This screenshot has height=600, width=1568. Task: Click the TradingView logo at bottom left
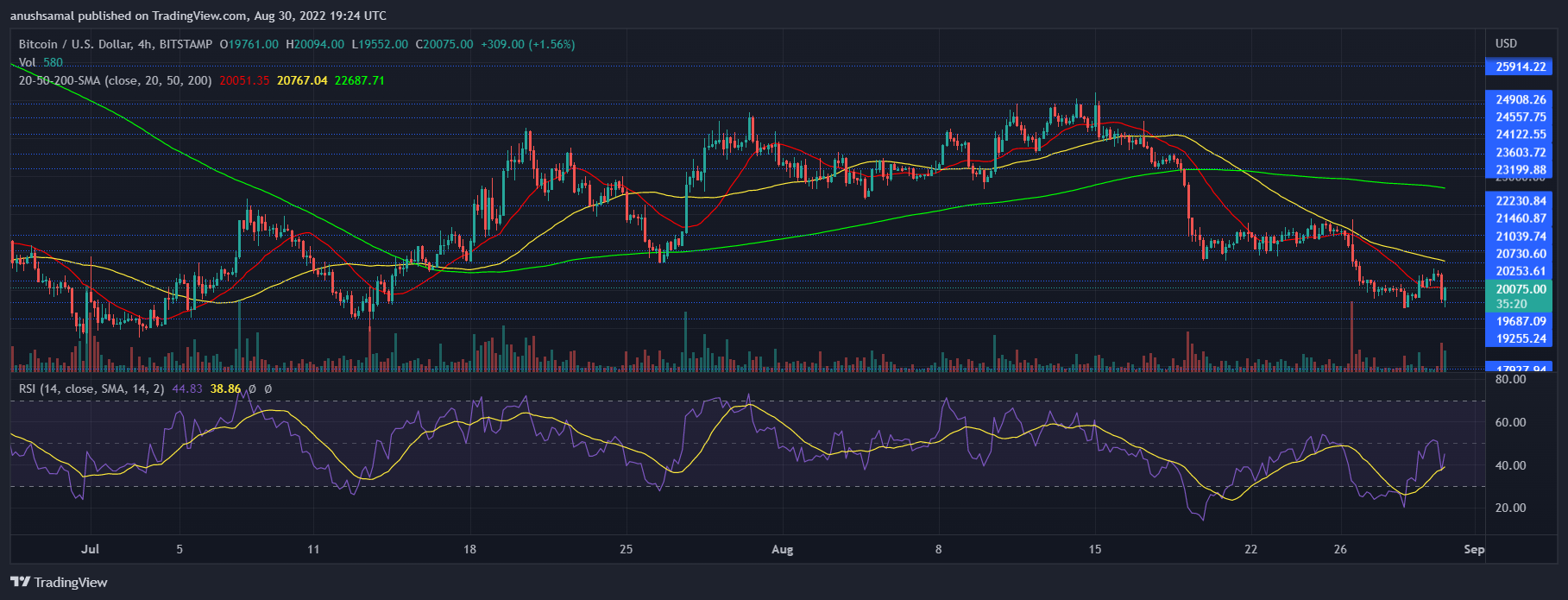(60, 583)
